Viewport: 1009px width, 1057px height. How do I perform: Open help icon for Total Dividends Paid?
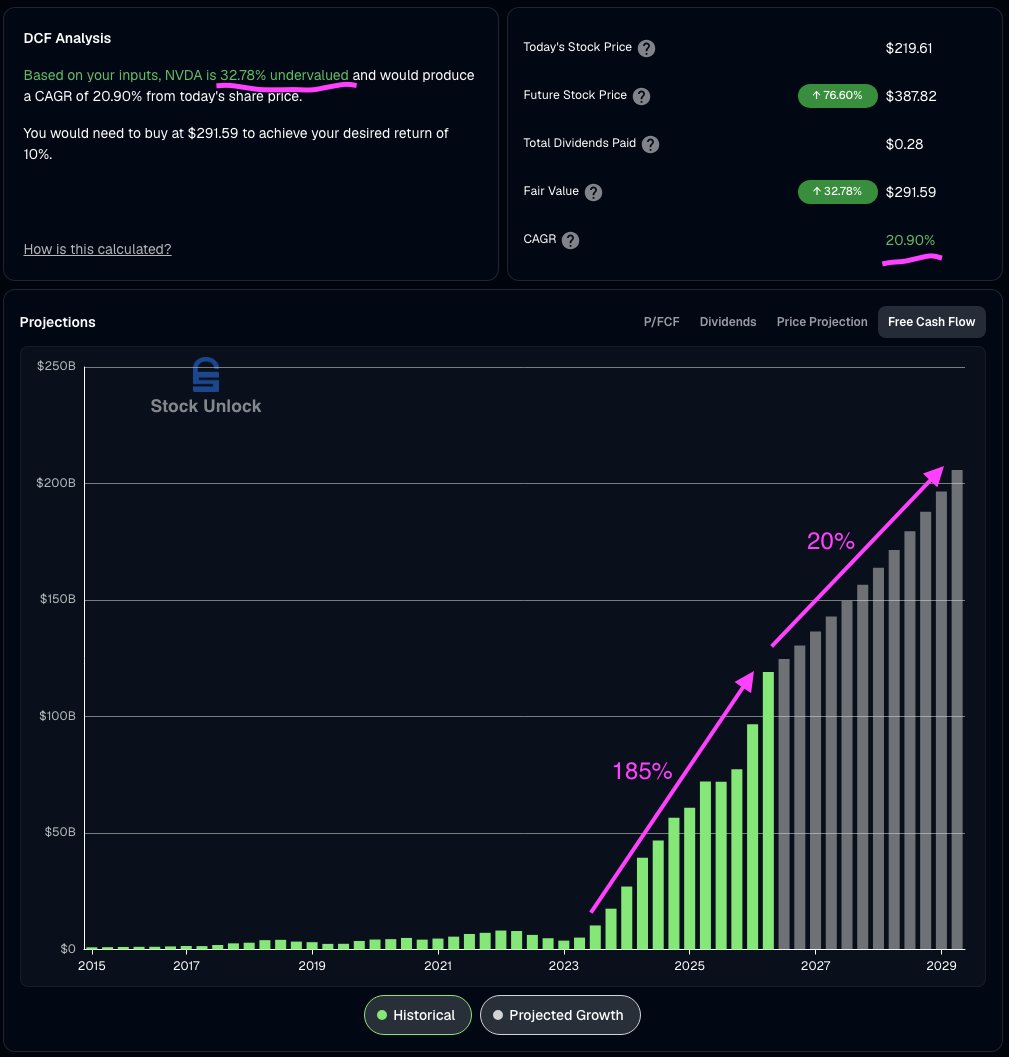[650, 144]
